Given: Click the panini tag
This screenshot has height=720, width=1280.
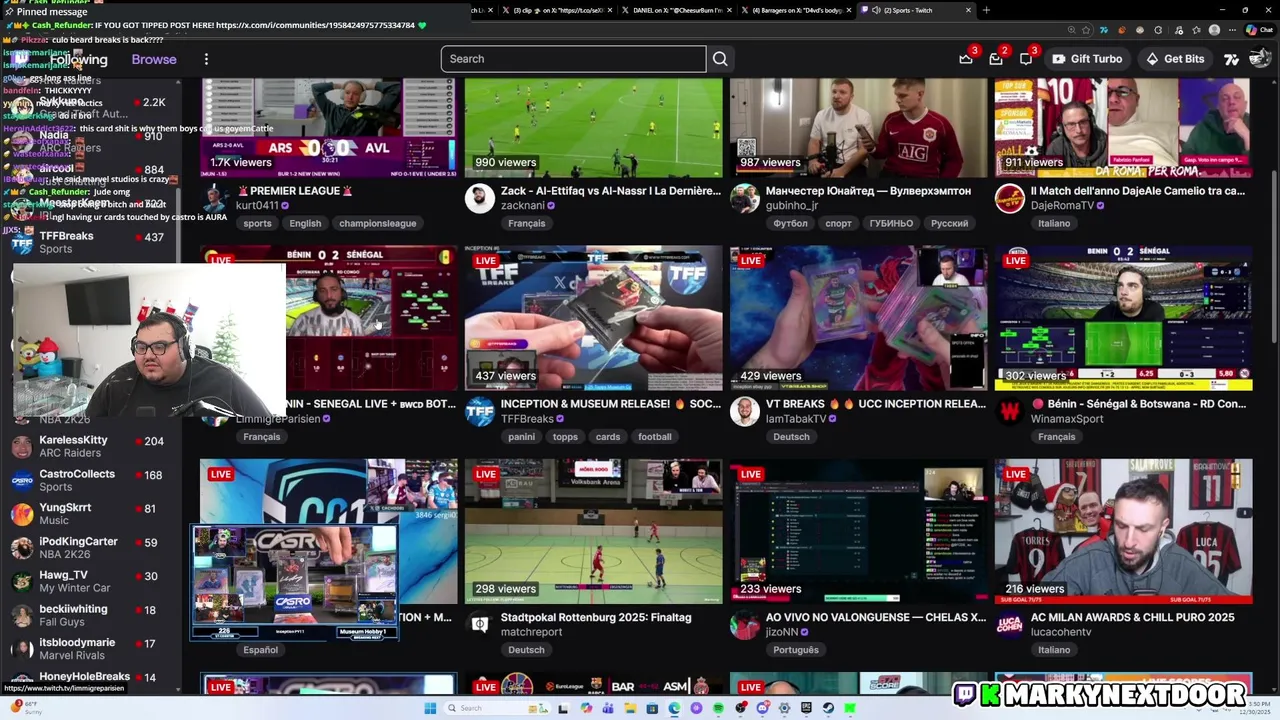Looking at the screenshot, I should (x=521, y=436).
